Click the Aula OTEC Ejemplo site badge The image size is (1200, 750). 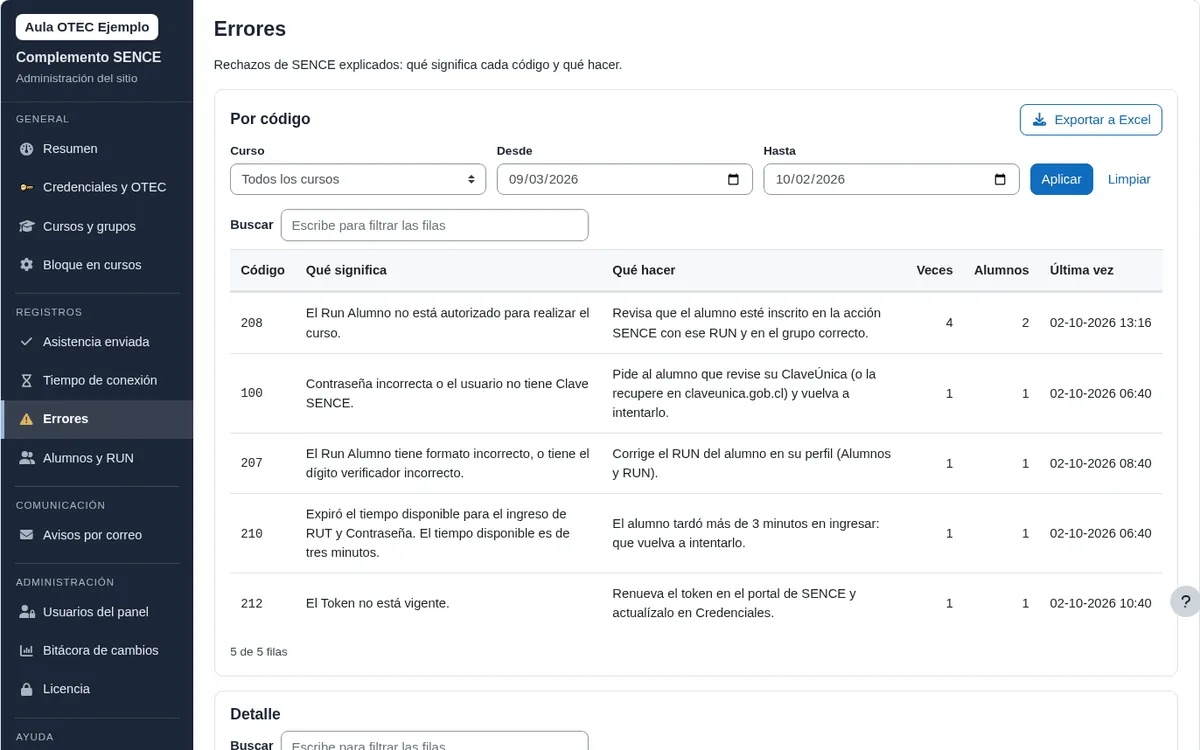(x=87, y=27)
